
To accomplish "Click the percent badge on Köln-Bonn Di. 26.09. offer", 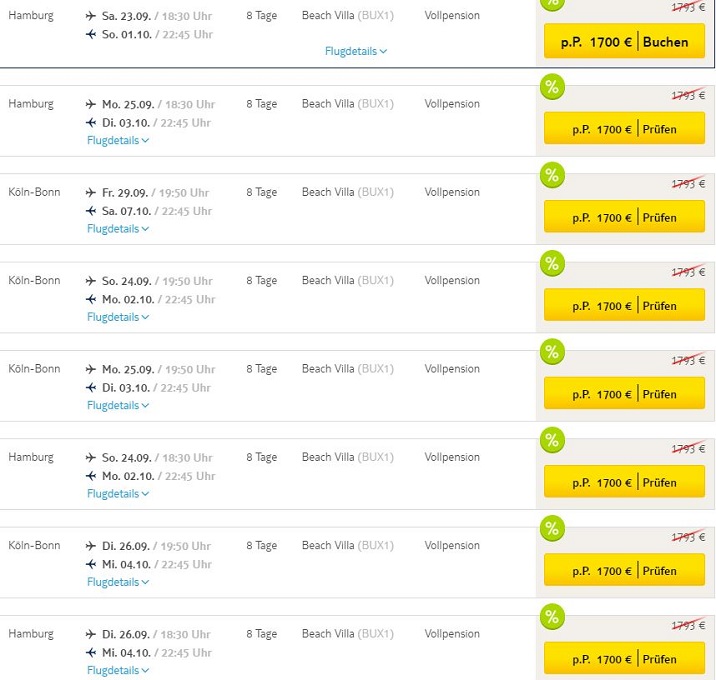I will coord(552,529).
